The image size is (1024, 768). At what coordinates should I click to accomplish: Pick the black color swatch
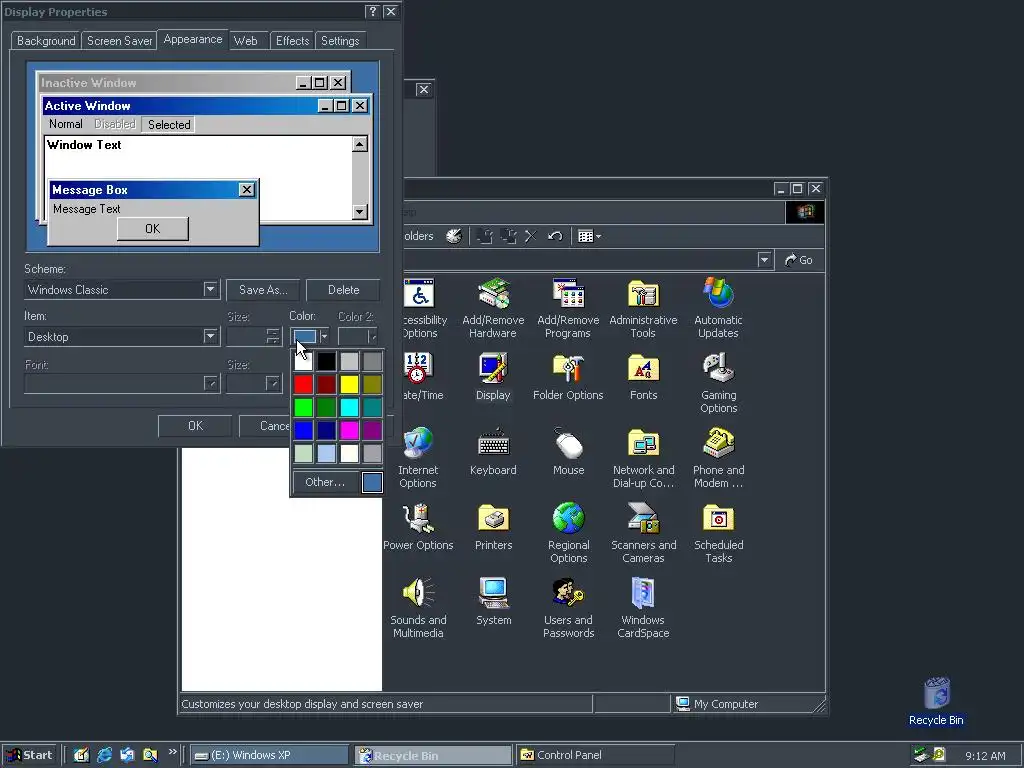(326, 360)
